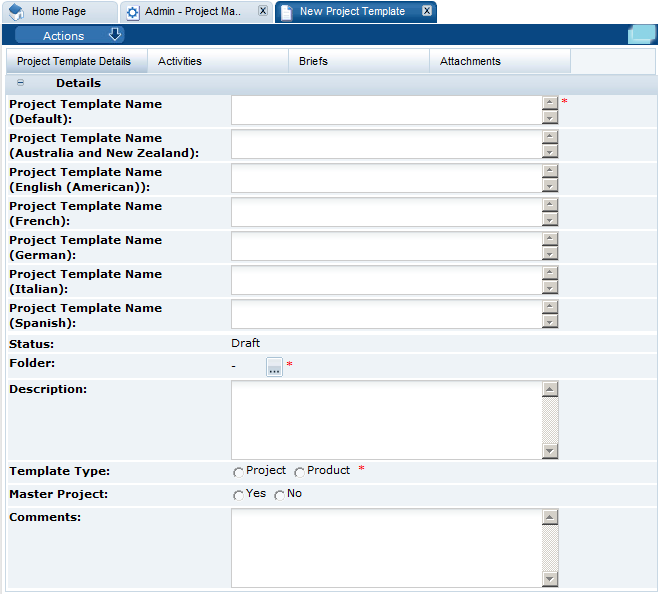Open the Folder browse (...) button
Viewport: 658px width, 594px height.
coord(274,366)
